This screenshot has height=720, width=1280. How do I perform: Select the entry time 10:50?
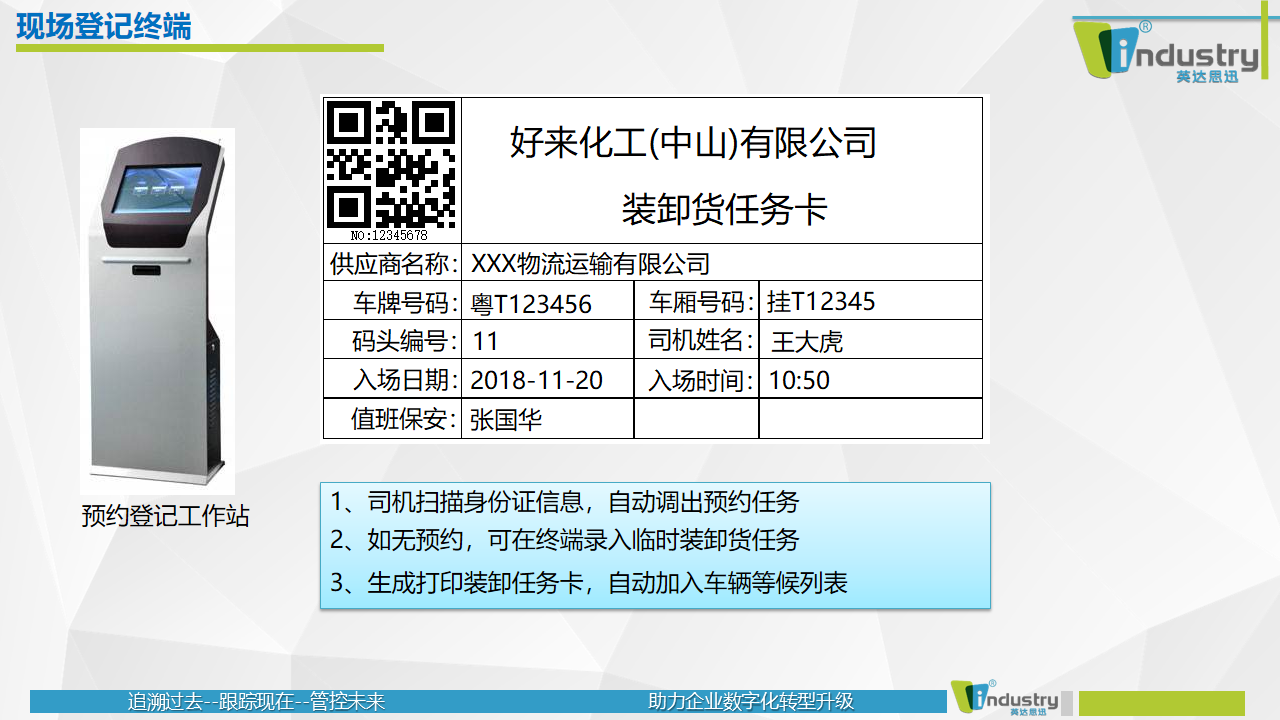tap(799, 380)
